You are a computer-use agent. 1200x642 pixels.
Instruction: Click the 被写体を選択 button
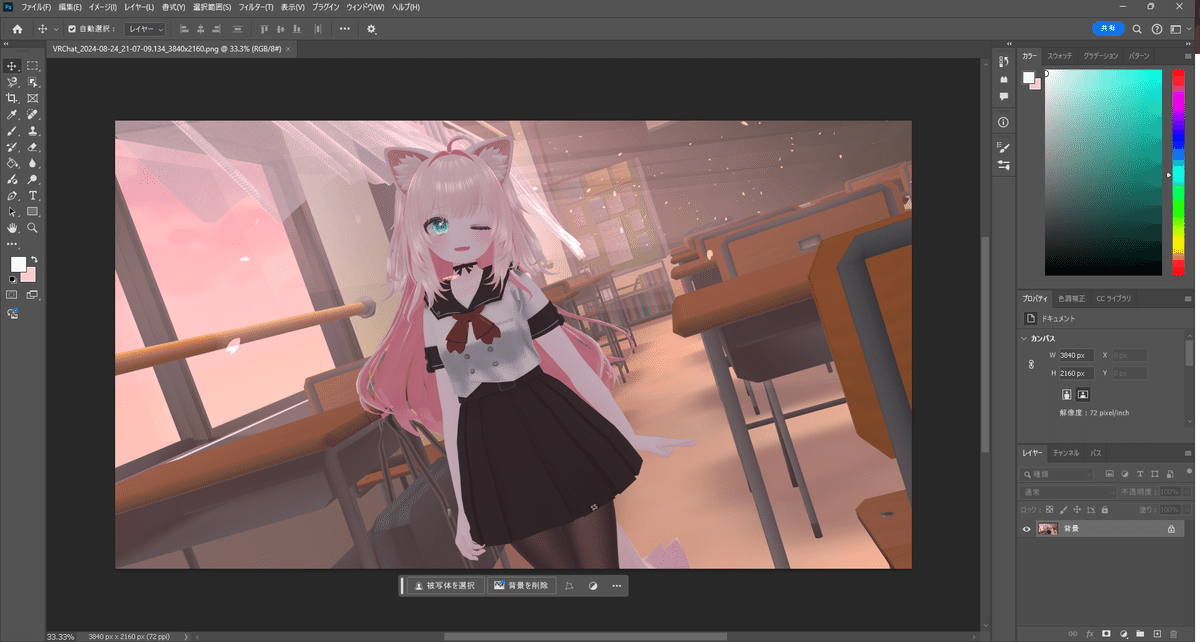point(446,586)
